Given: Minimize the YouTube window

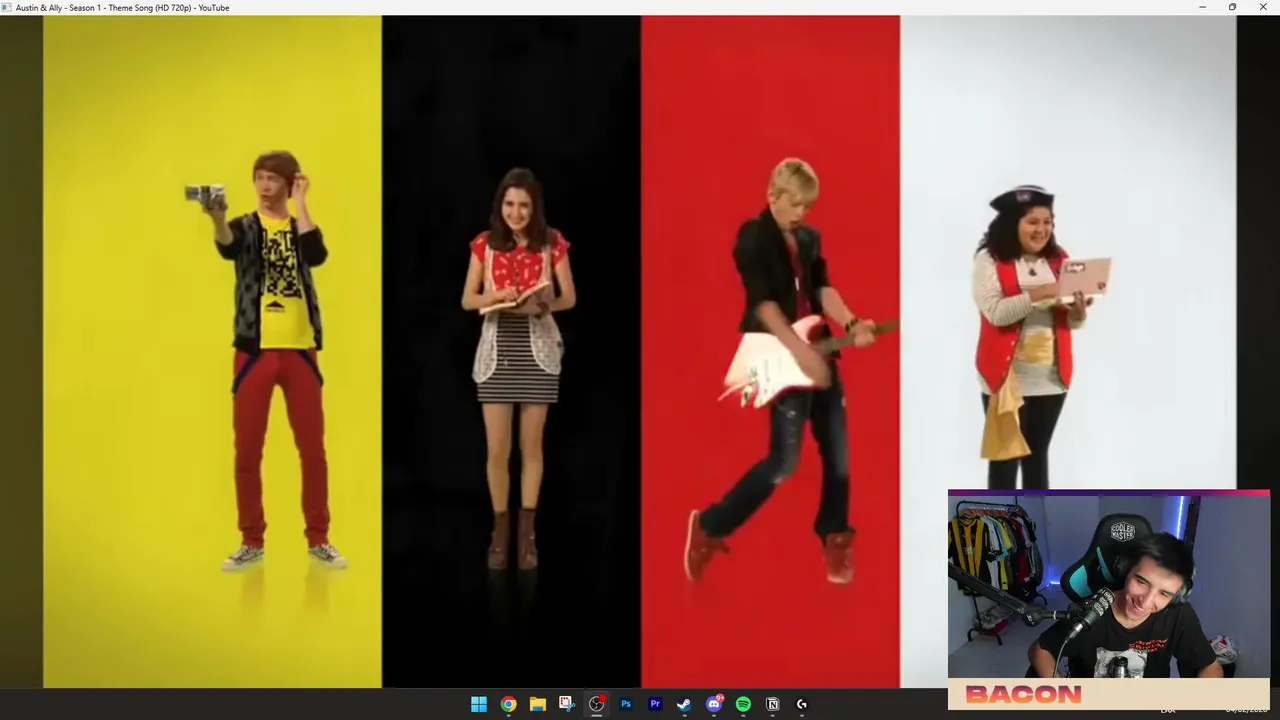Looking at the screenshot, I should (x=1203, y=7).
